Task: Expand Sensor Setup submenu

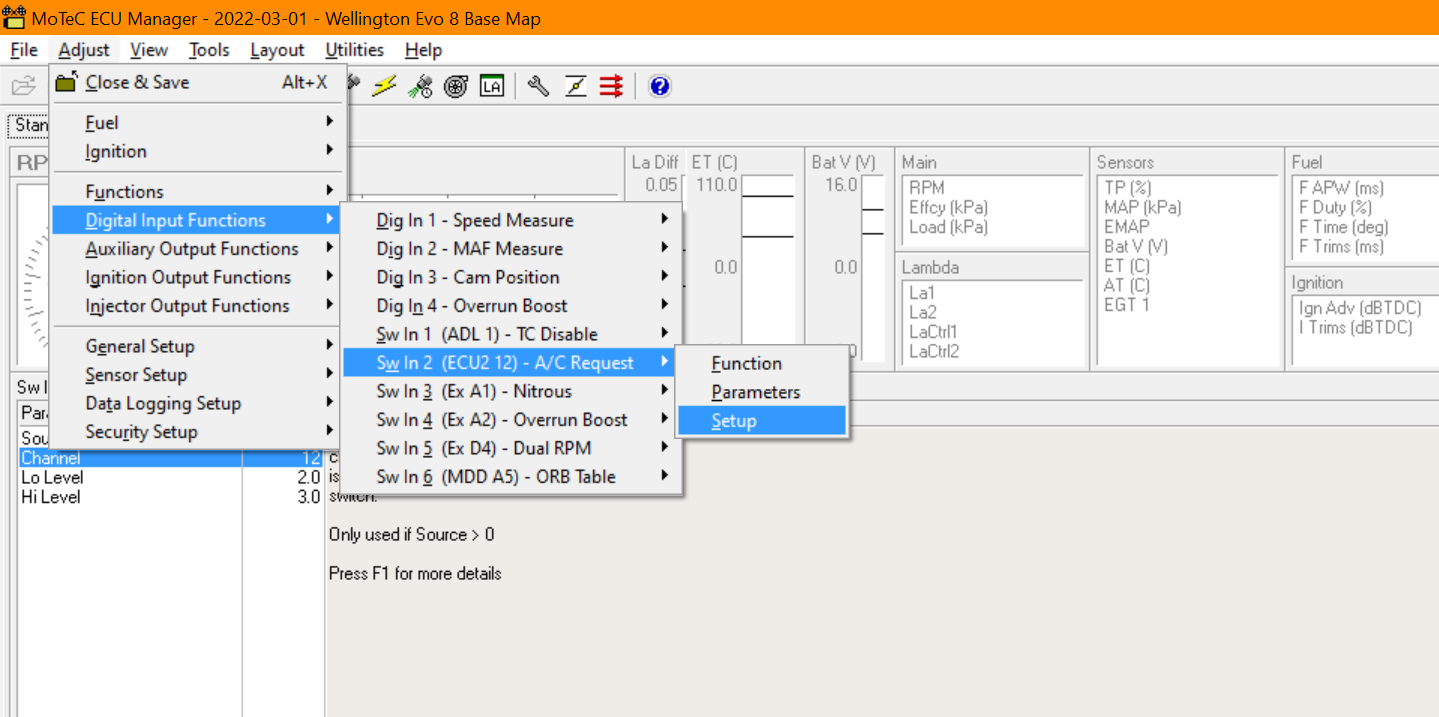Action: coord(198,375)
